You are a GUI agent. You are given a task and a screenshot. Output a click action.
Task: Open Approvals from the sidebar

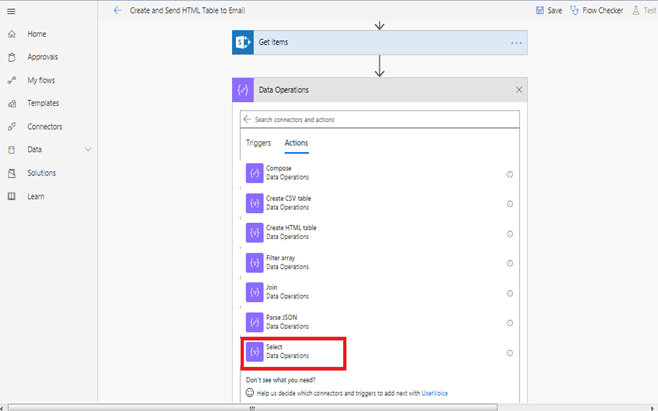(42, 57)
